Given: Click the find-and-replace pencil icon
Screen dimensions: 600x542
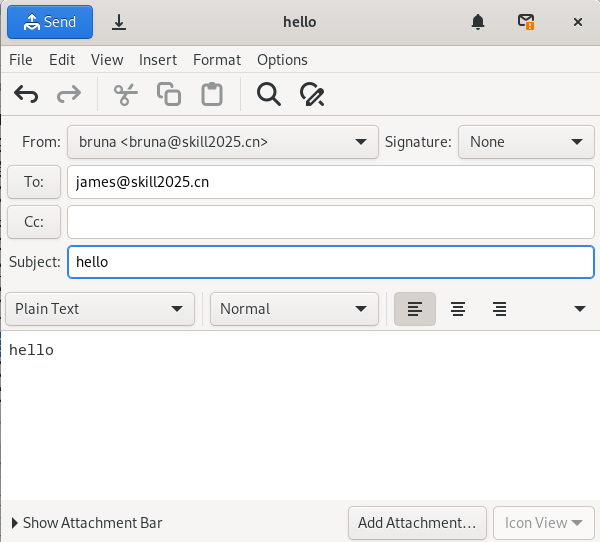Looking at the screenshot, I should click(x=312, y=94).
